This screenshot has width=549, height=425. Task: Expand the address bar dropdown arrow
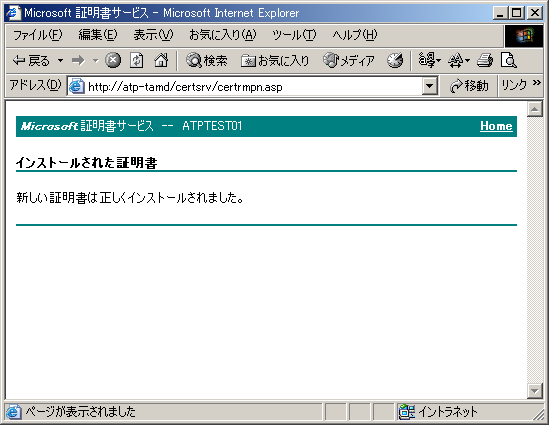tap(430, 86)
